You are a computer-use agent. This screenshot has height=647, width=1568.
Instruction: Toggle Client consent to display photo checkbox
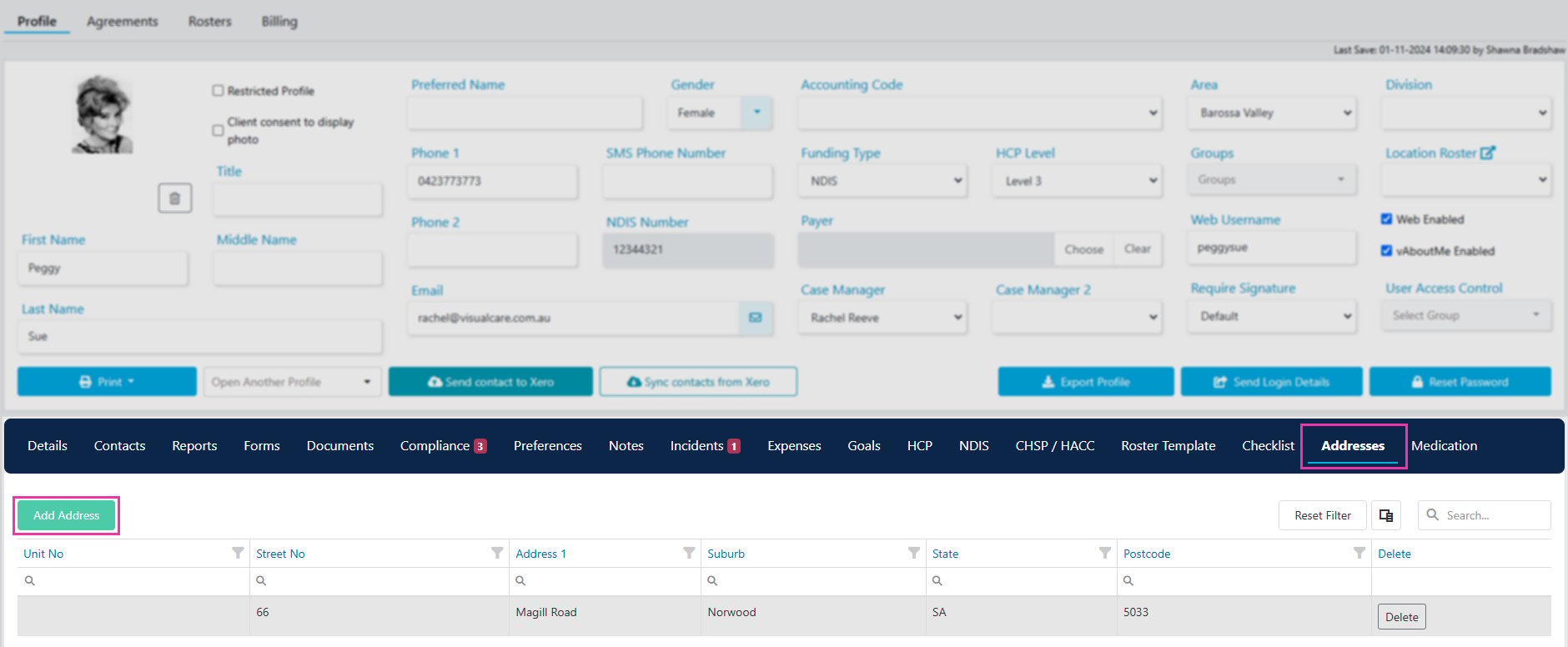[218, 130]
